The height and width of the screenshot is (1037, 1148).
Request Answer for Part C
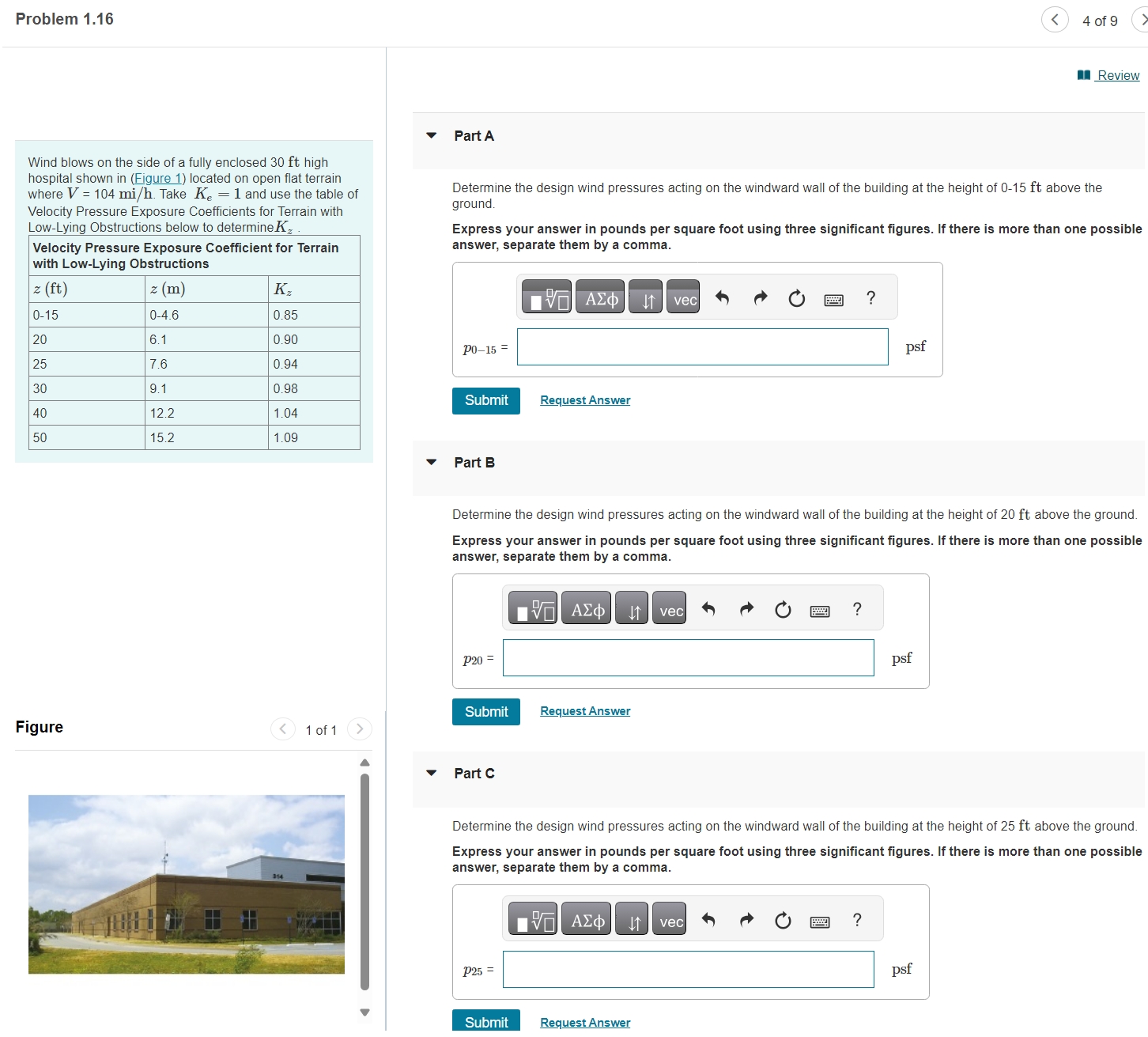point(585,1023)
